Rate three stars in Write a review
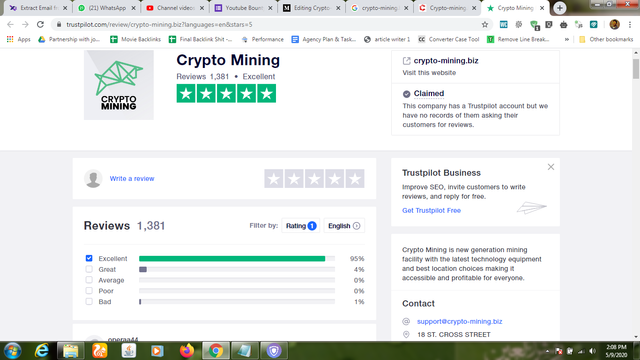The width and height of the screenshot is (640, 360). 314,179
